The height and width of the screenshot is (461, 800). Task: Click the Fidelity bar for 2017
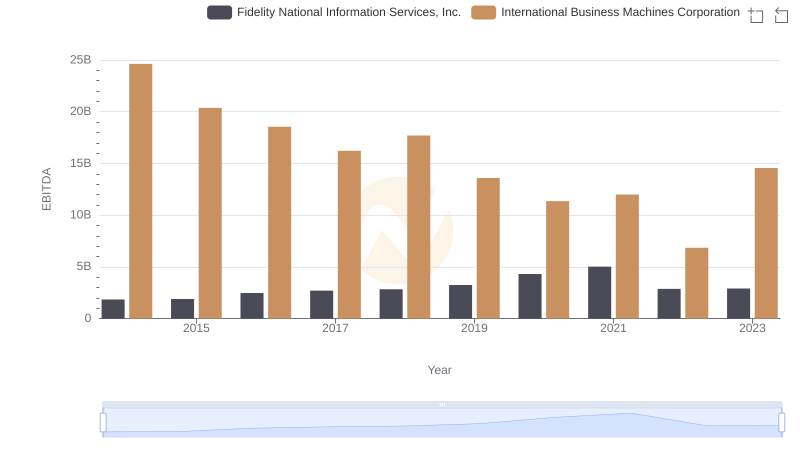tap(321, 305)
